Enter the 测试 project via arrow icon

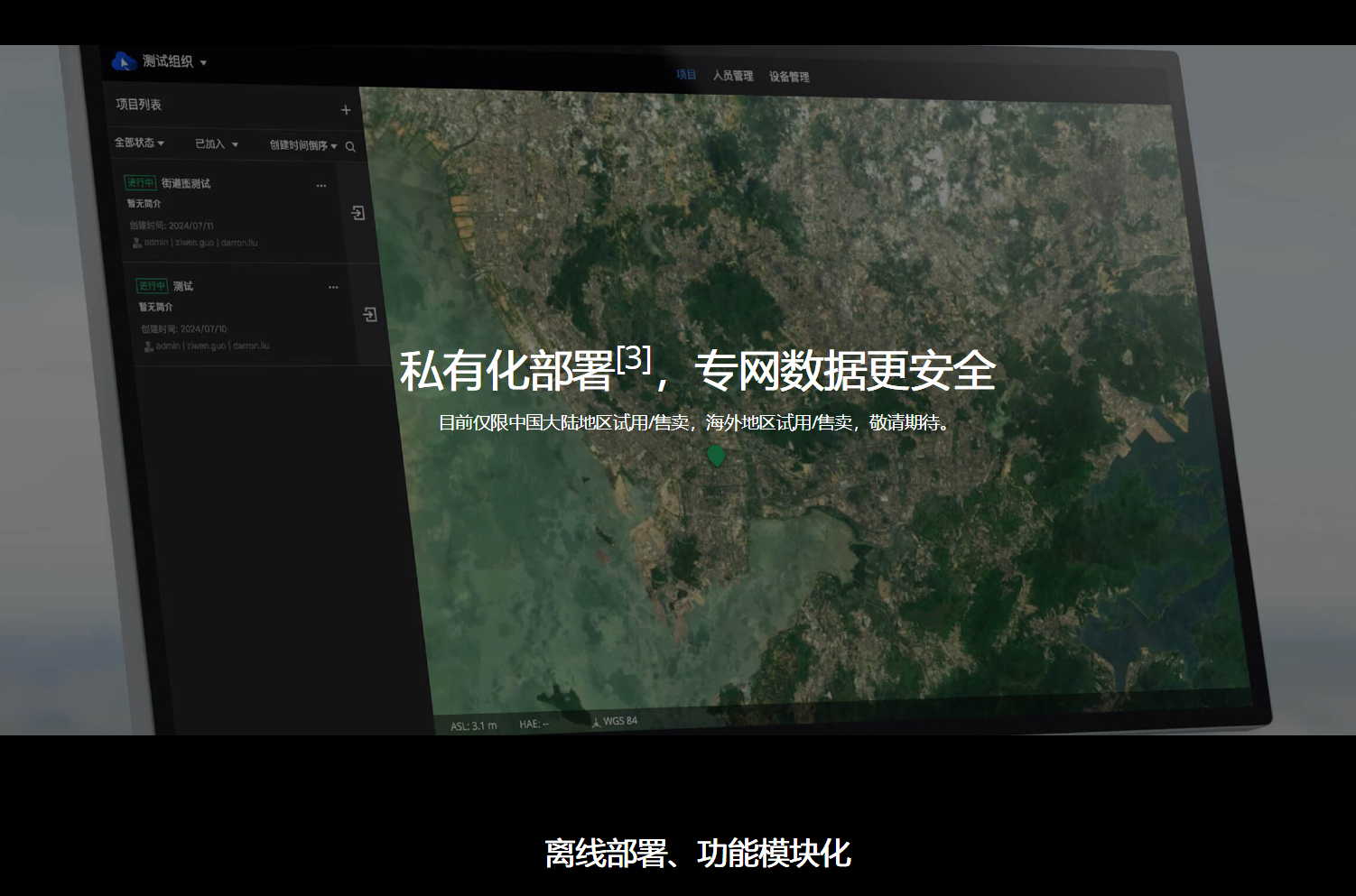[x=370, y=314]
